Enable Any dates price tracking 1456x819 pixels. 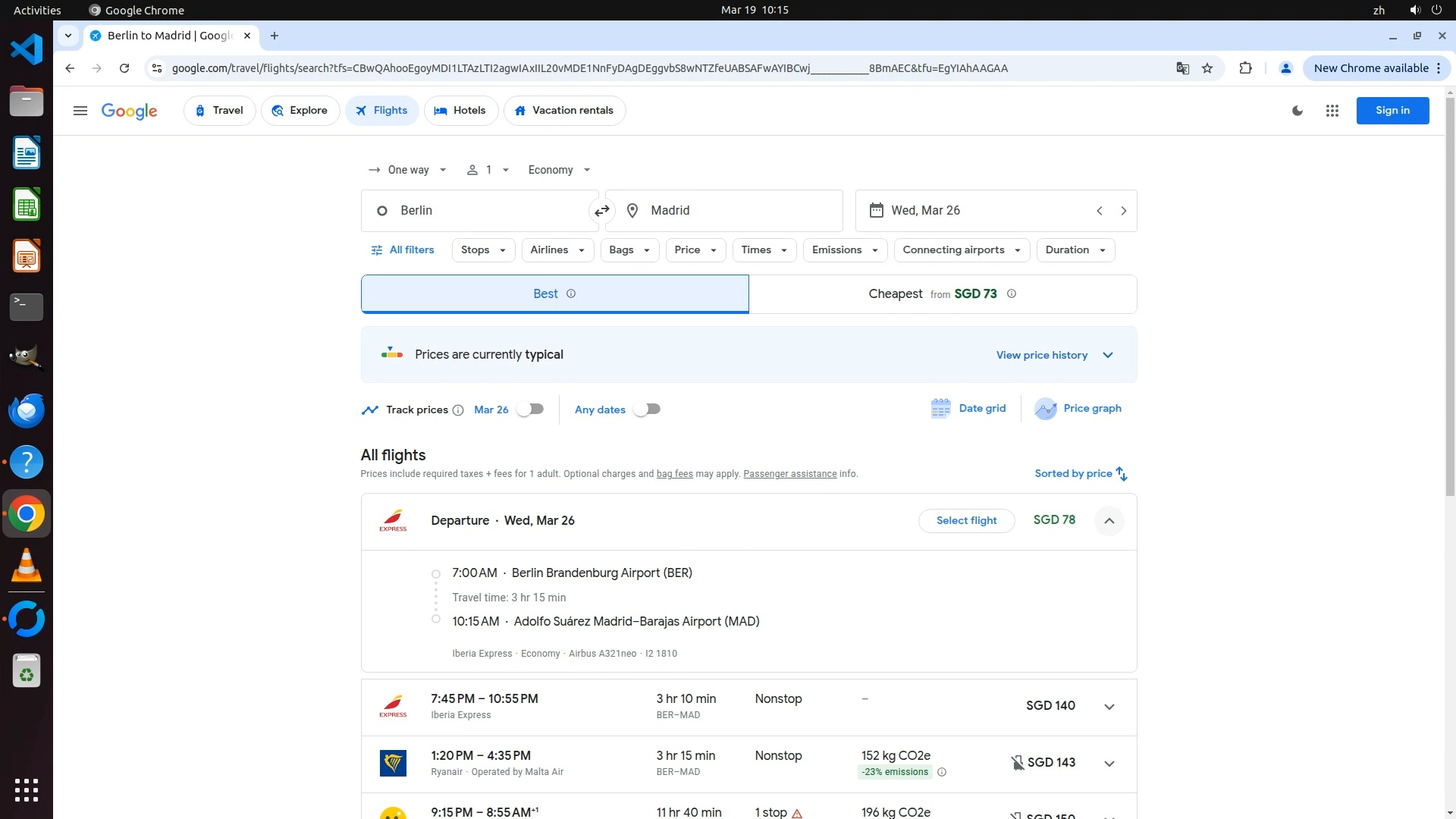pyautogui.click(x=647, y=409)
